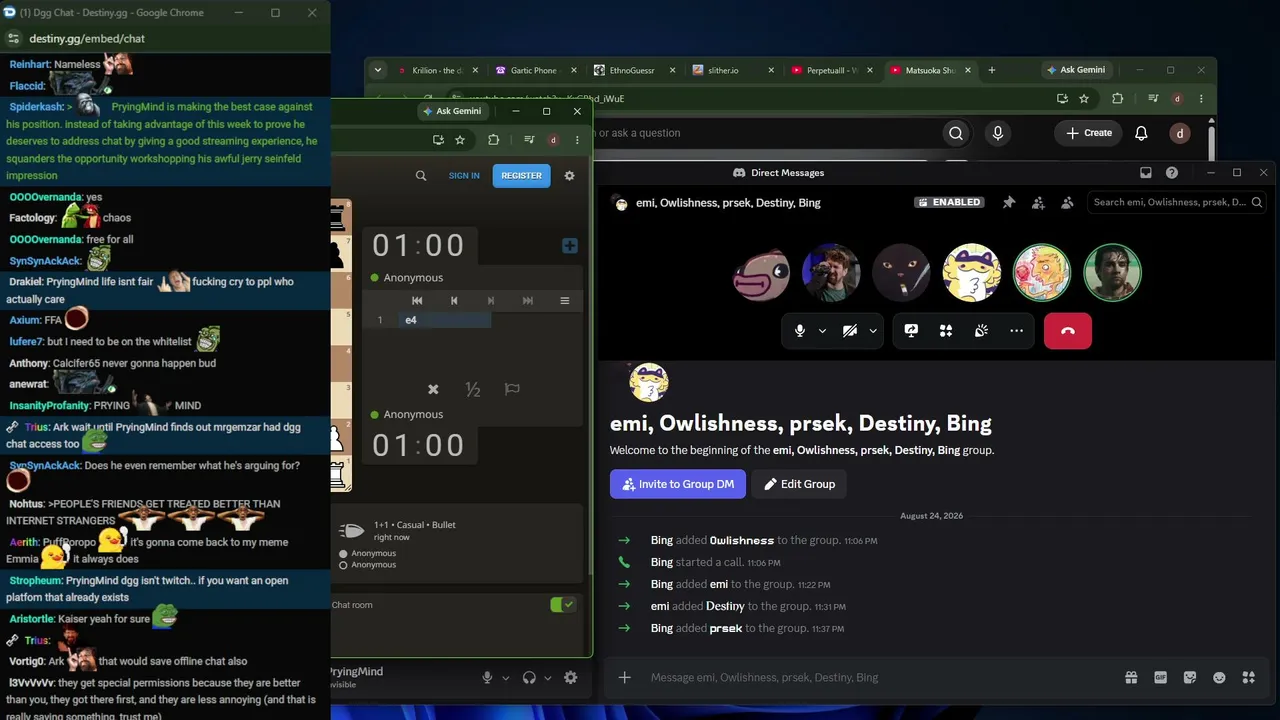Click the Discord search field
The width and height of the screenshot is (1280, 720).
(1177, 202)
